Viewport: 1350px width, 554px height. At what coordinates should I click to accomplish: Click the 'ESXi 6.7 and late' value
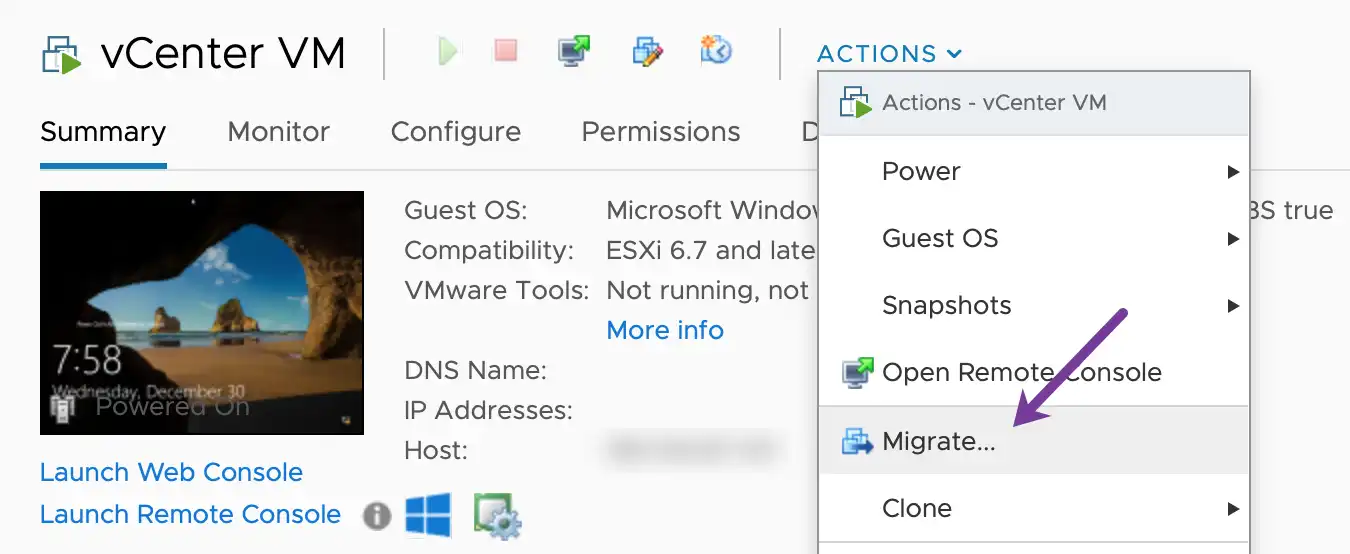click(x=712, y=250)
